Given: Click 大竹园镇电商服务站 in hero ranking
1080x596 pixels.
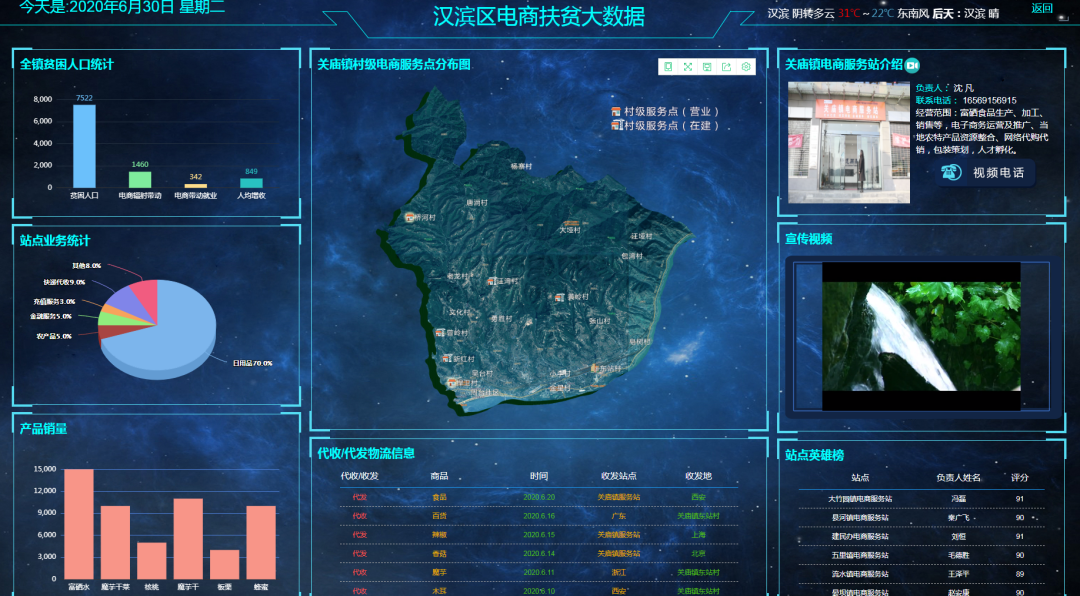Looking at the screenshot, I should coord(860,499).
